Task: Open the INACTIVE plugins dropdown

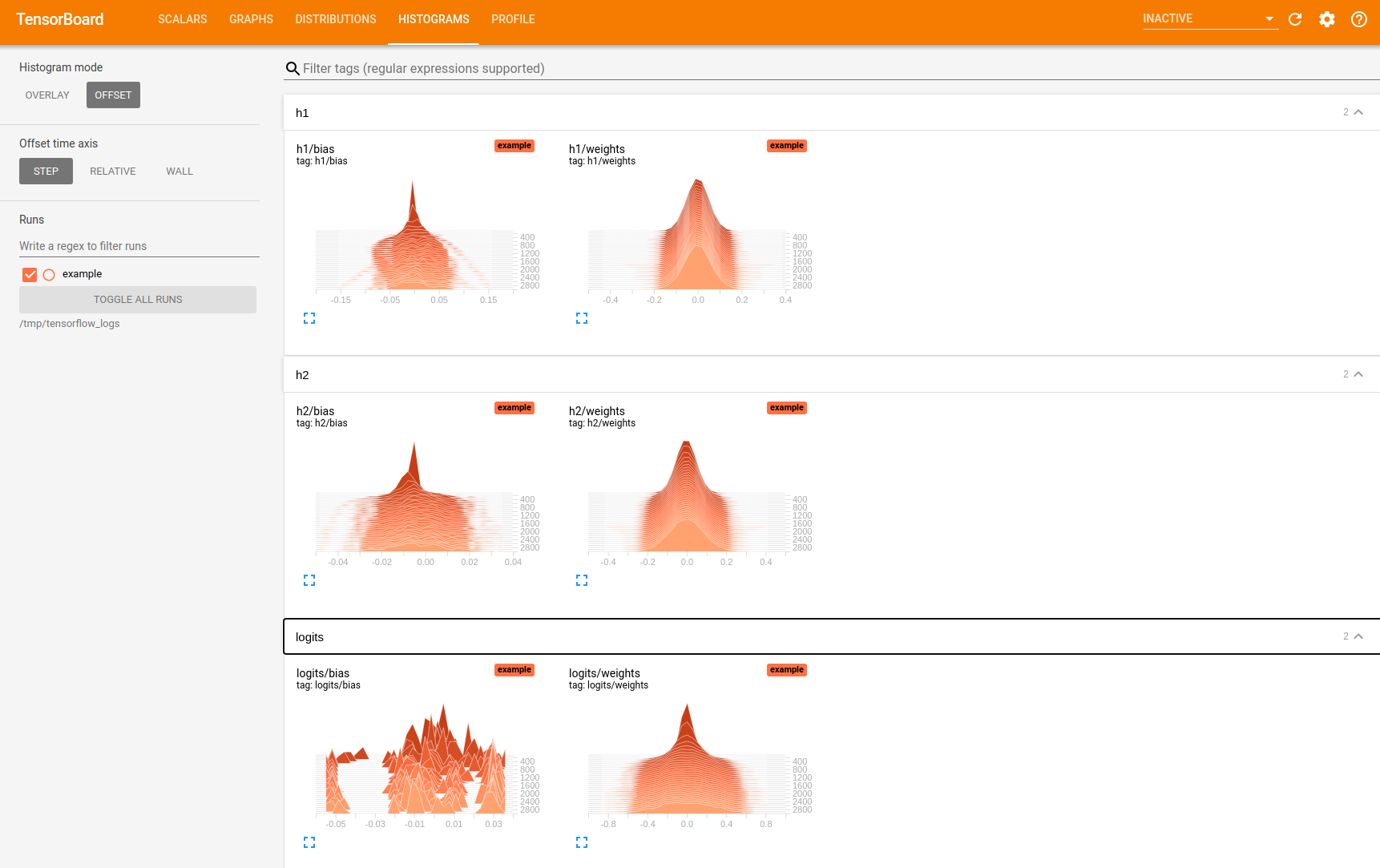Action: (x=1209, y=19)
